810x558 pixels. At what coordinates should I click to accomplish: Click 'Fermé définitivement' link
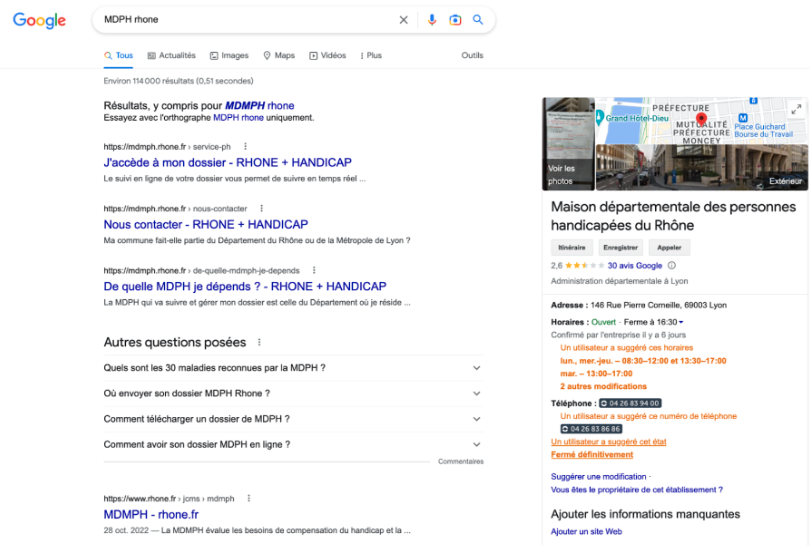592,455
